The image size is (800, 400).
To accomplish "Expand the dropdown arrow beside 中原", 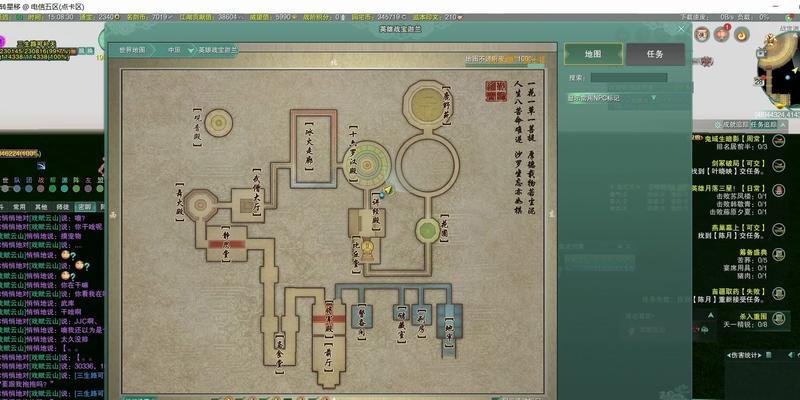I will point(191,50).
